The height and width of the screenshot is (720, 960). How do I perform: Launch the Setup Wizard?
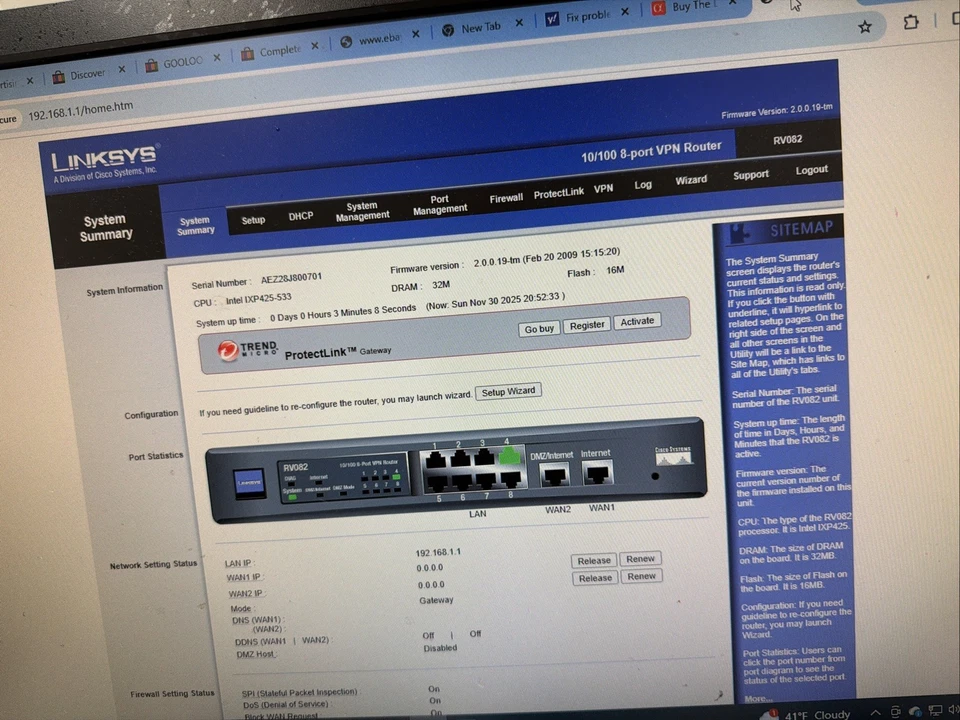click(508, 391)
